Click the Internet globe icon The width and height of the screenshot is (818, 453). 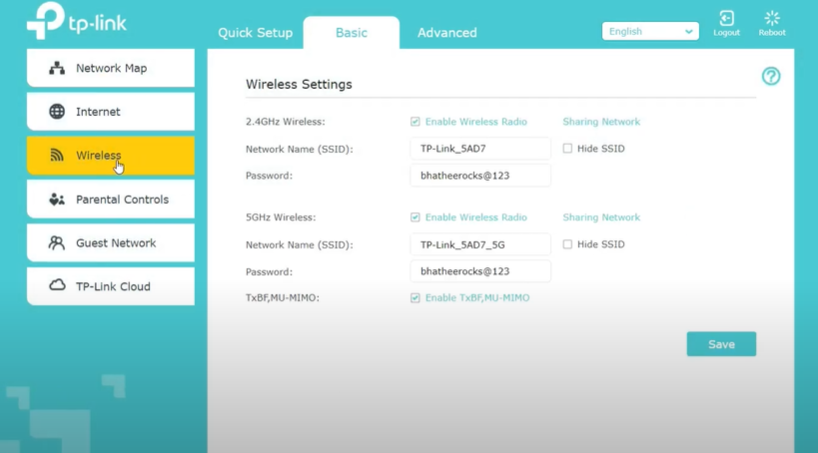click(57, 112)
